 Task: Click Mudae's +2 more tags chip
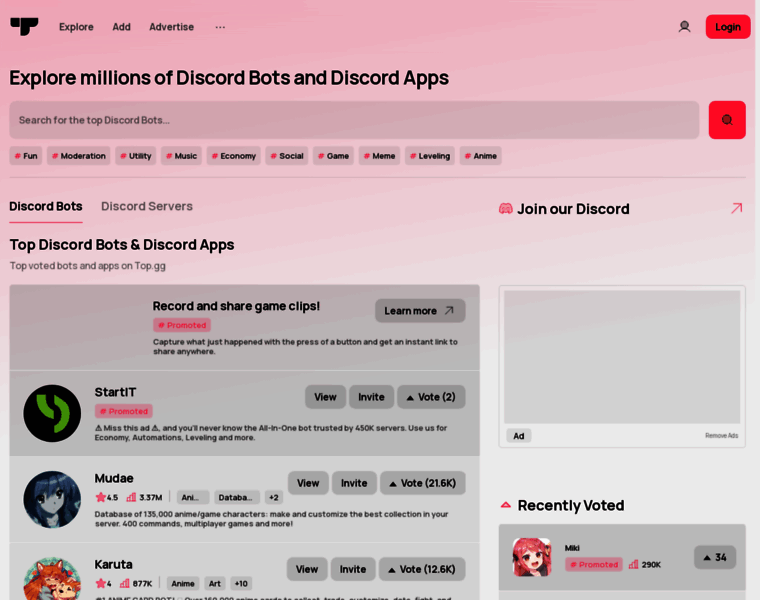click(274, 497)
